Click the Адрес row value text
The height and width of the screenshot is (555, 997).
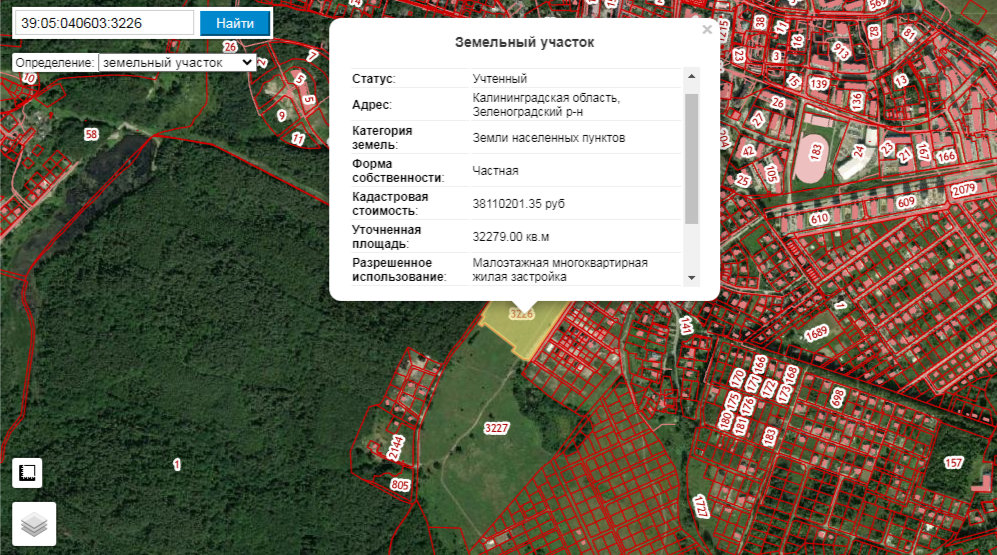point(546,105)
